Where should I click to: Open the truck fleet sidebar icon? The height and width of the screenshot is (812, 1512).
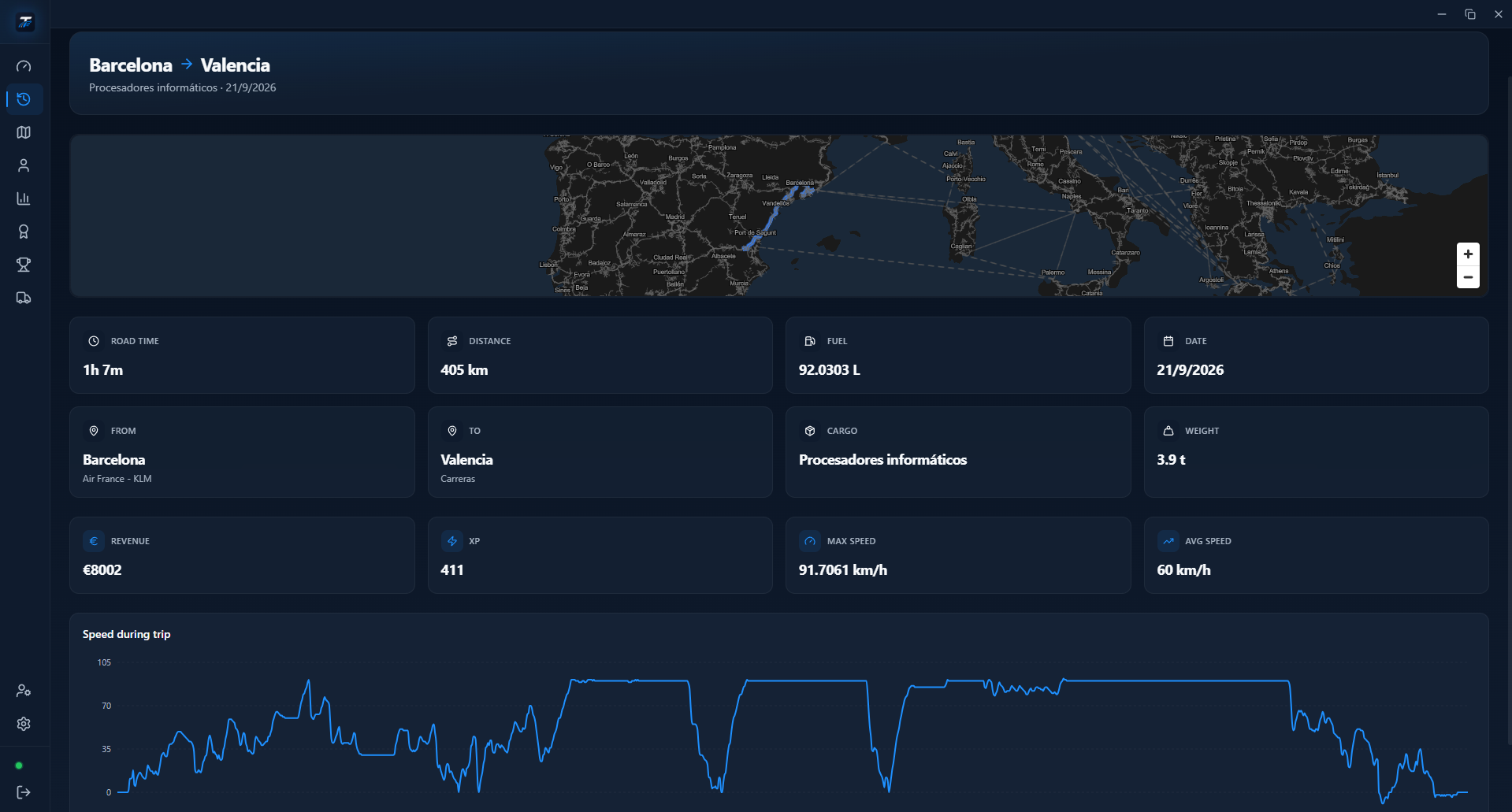(x=24, y=298)
